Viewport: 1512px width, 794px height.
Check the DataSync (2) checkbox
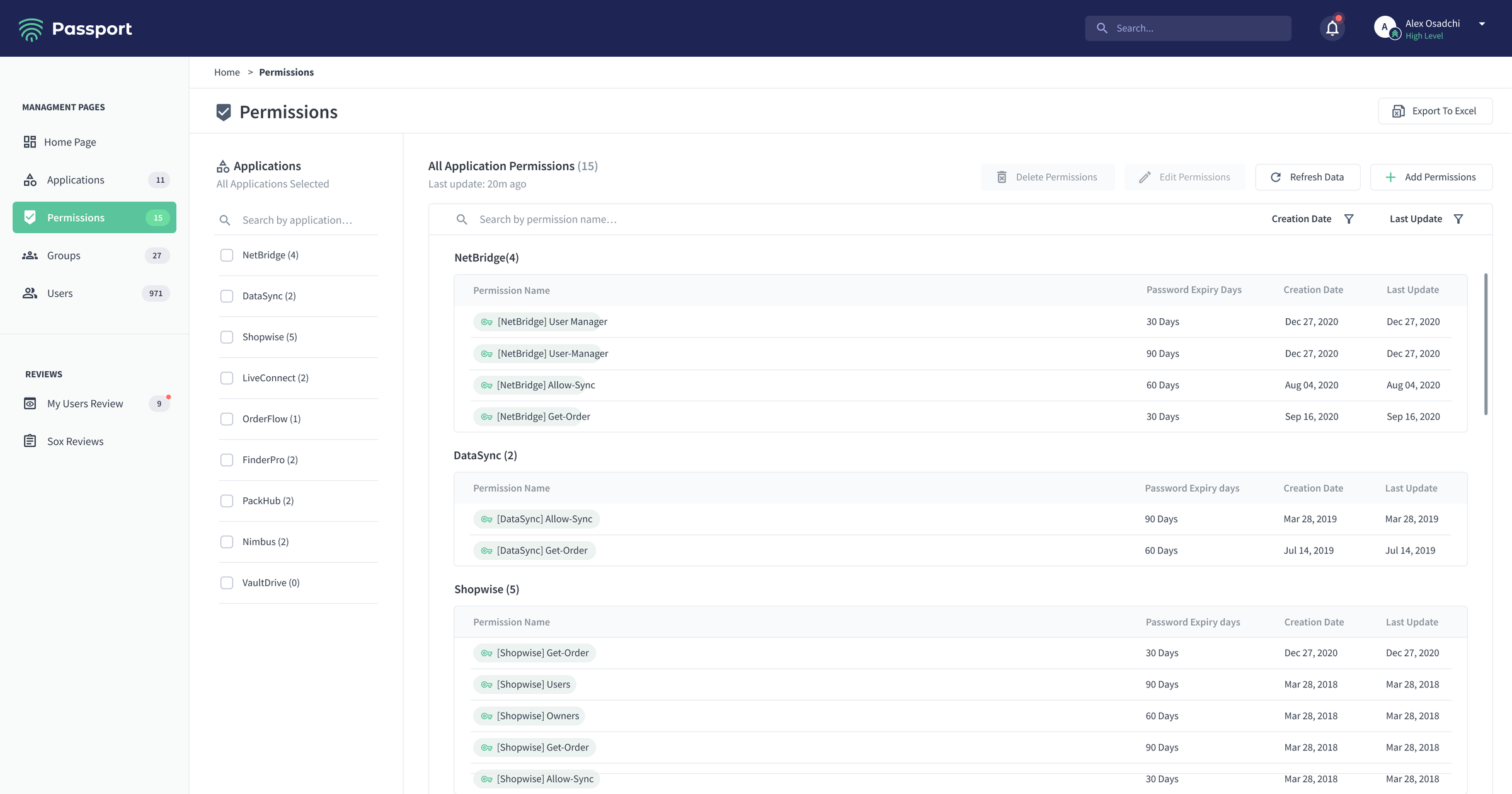pyautogui.click(x=227, y=296)
